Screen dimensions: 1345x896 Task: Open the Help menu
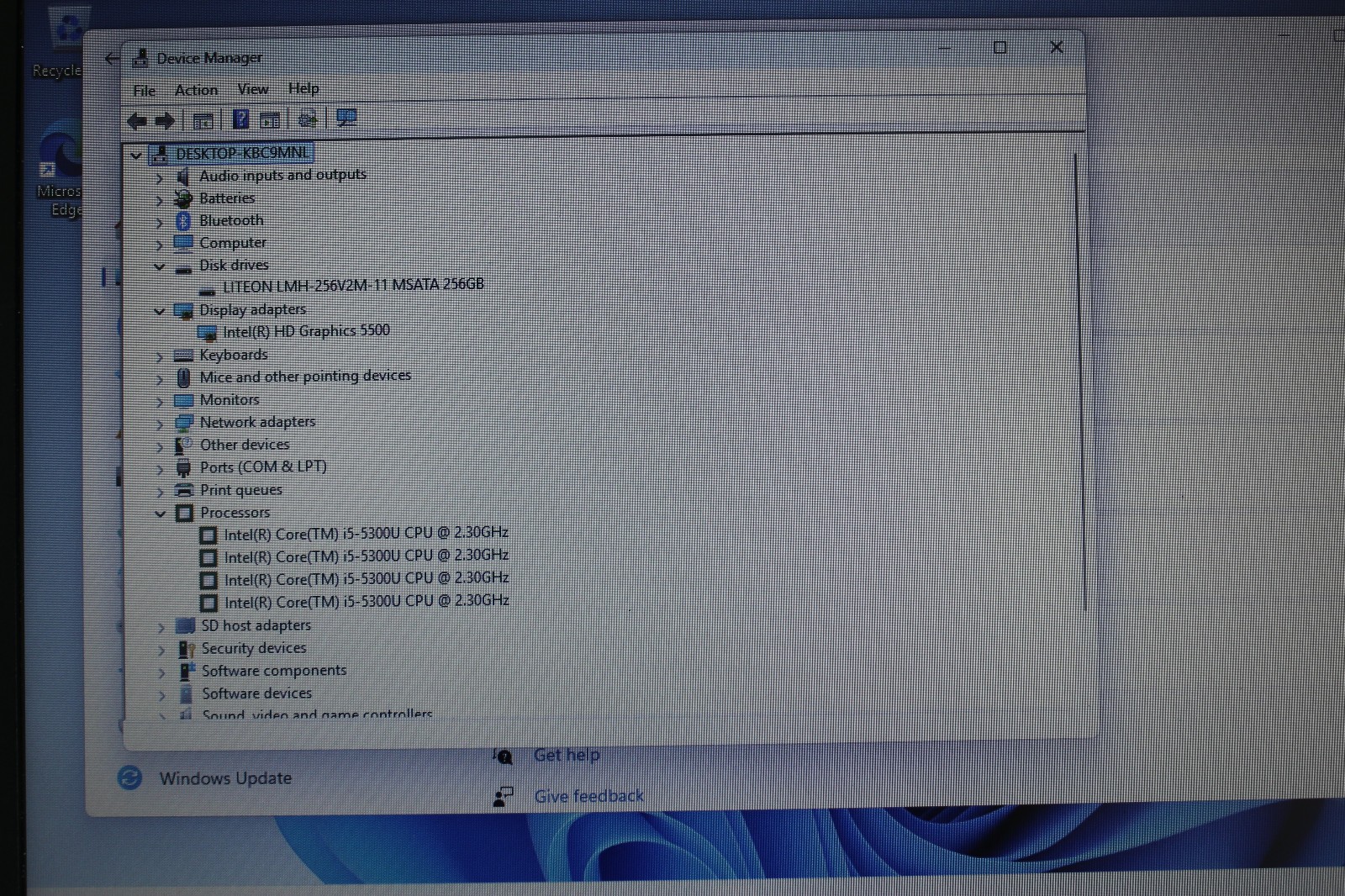pyautogui.click(x=303, y=88)
